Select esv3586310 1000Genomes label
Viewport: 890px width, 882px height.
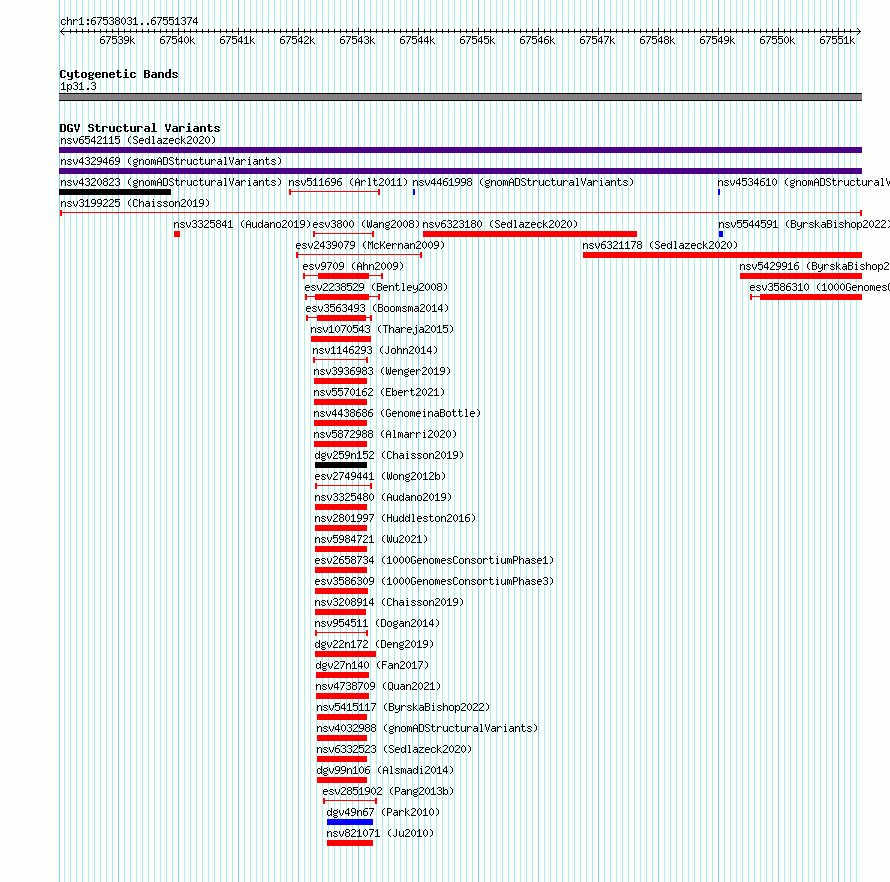[820, 287]
